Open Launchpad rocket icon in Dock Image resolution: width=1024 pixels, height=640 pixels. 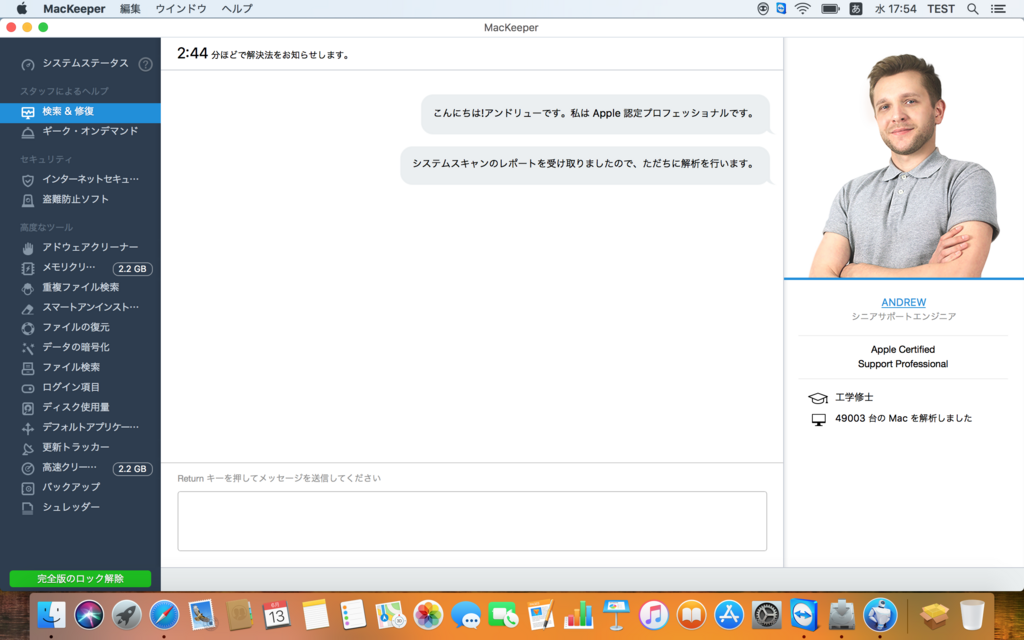(x=127, y=615)
